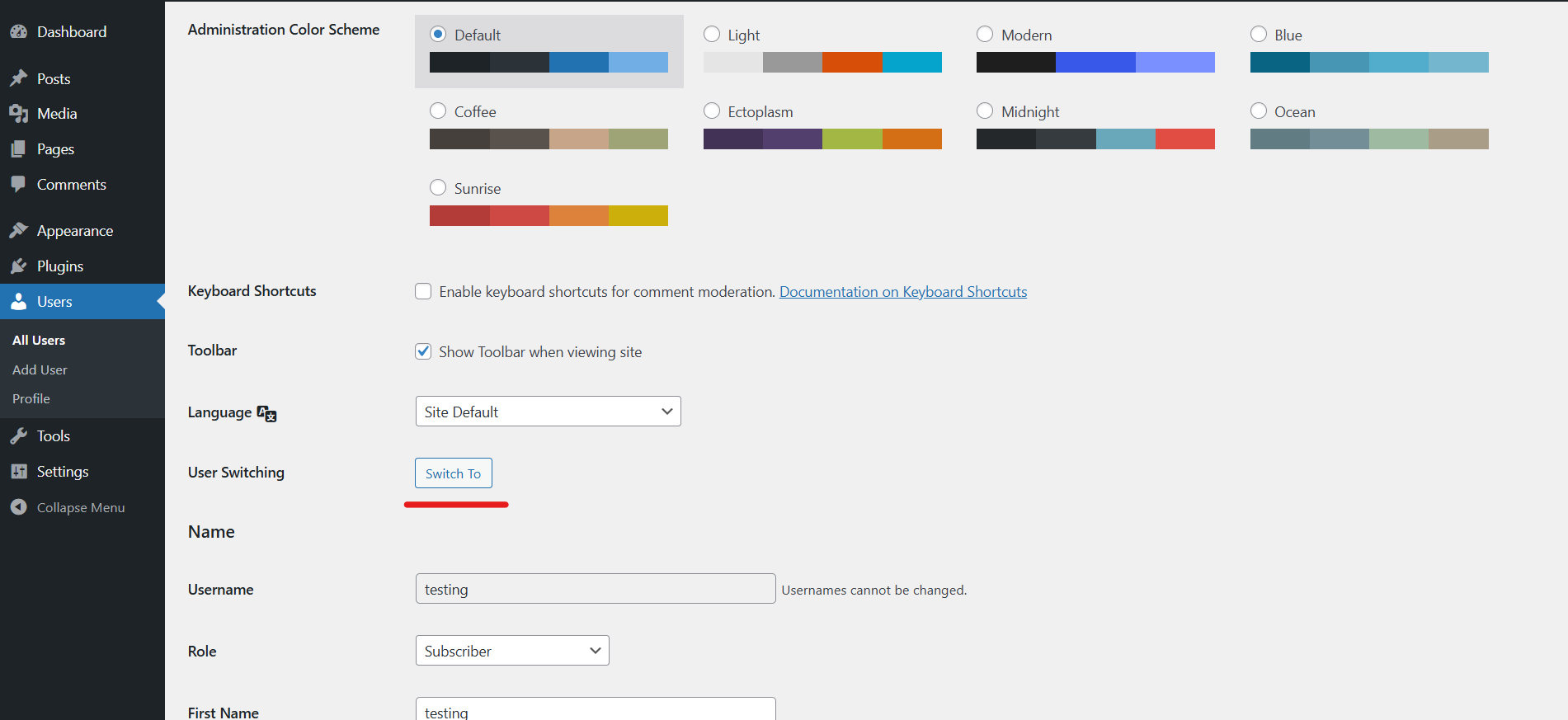Click the Midnight scheme color palette strip

pos(1095,139)
